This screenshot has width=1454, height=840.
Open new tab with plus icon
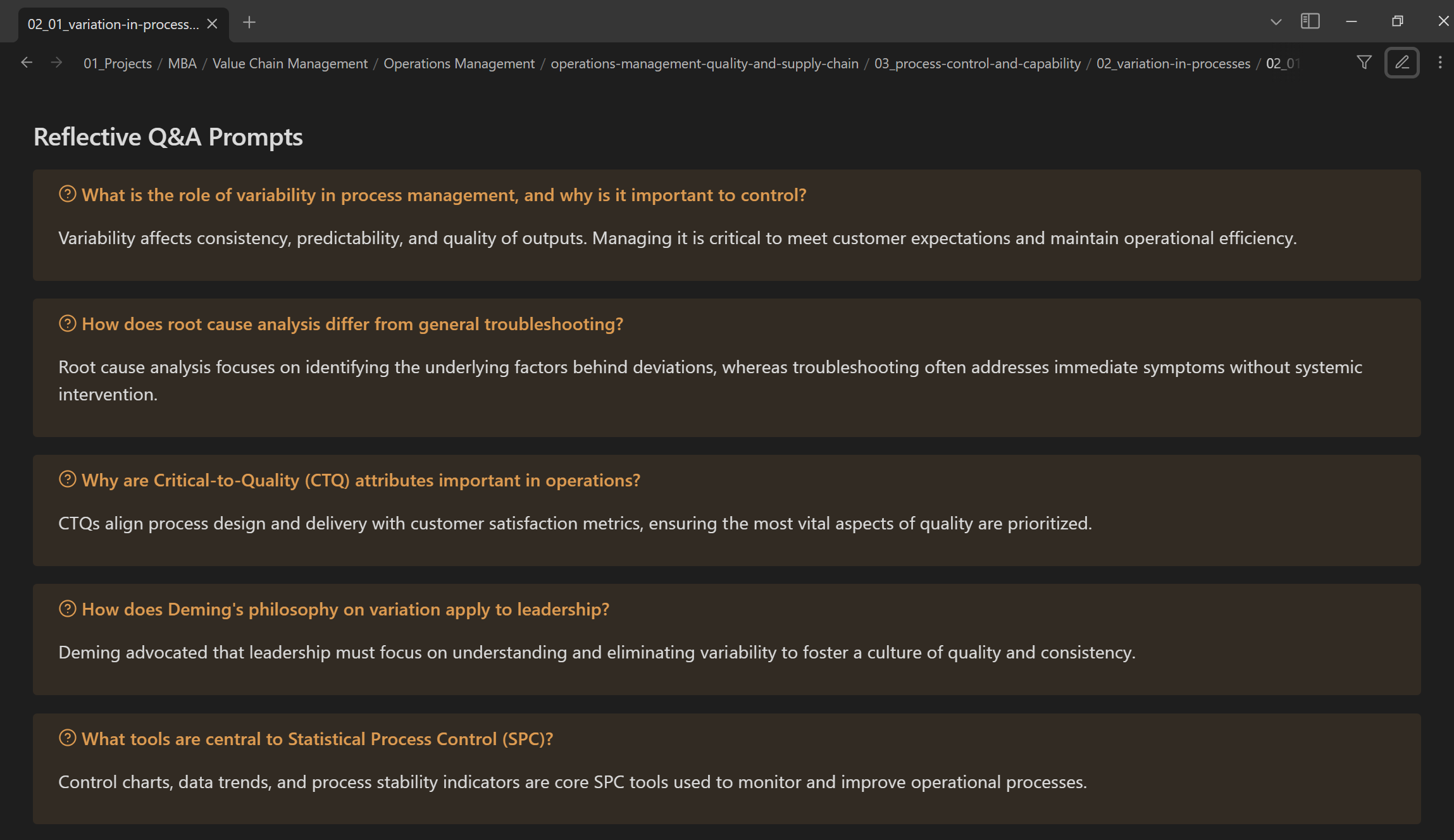[x=249, y=23]
